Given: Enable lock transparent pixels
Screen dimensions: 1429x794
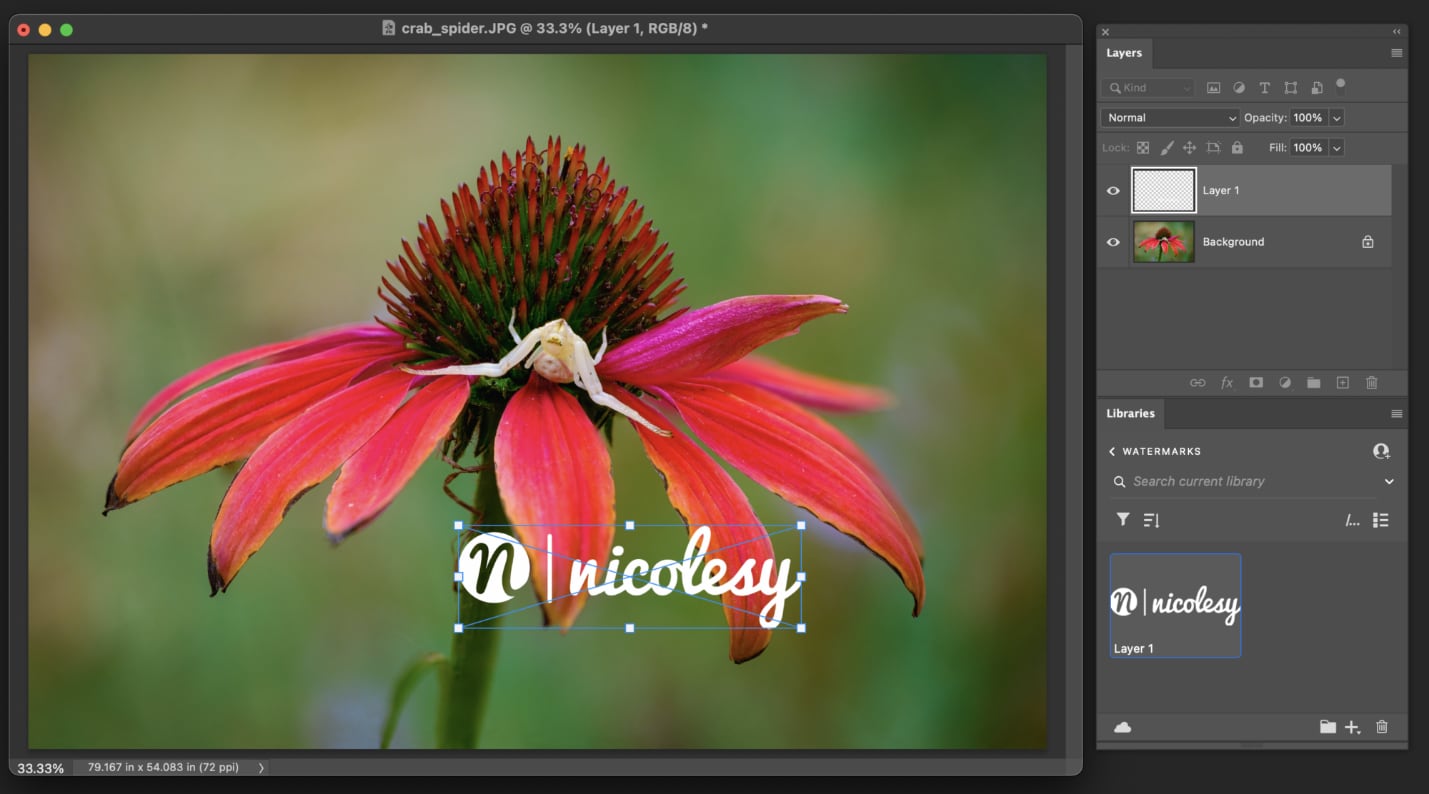Looking at the screenshot, I should (x=1142, y=147).
